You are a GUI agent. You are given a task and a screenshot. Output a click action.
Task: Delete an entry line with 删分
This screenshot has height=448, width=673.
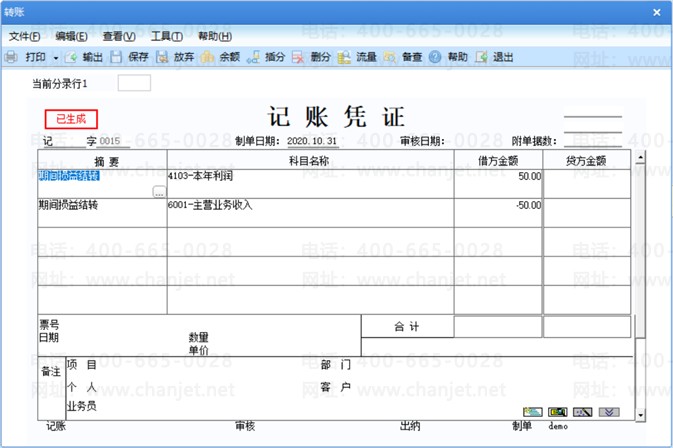click(x=312, y=57)
